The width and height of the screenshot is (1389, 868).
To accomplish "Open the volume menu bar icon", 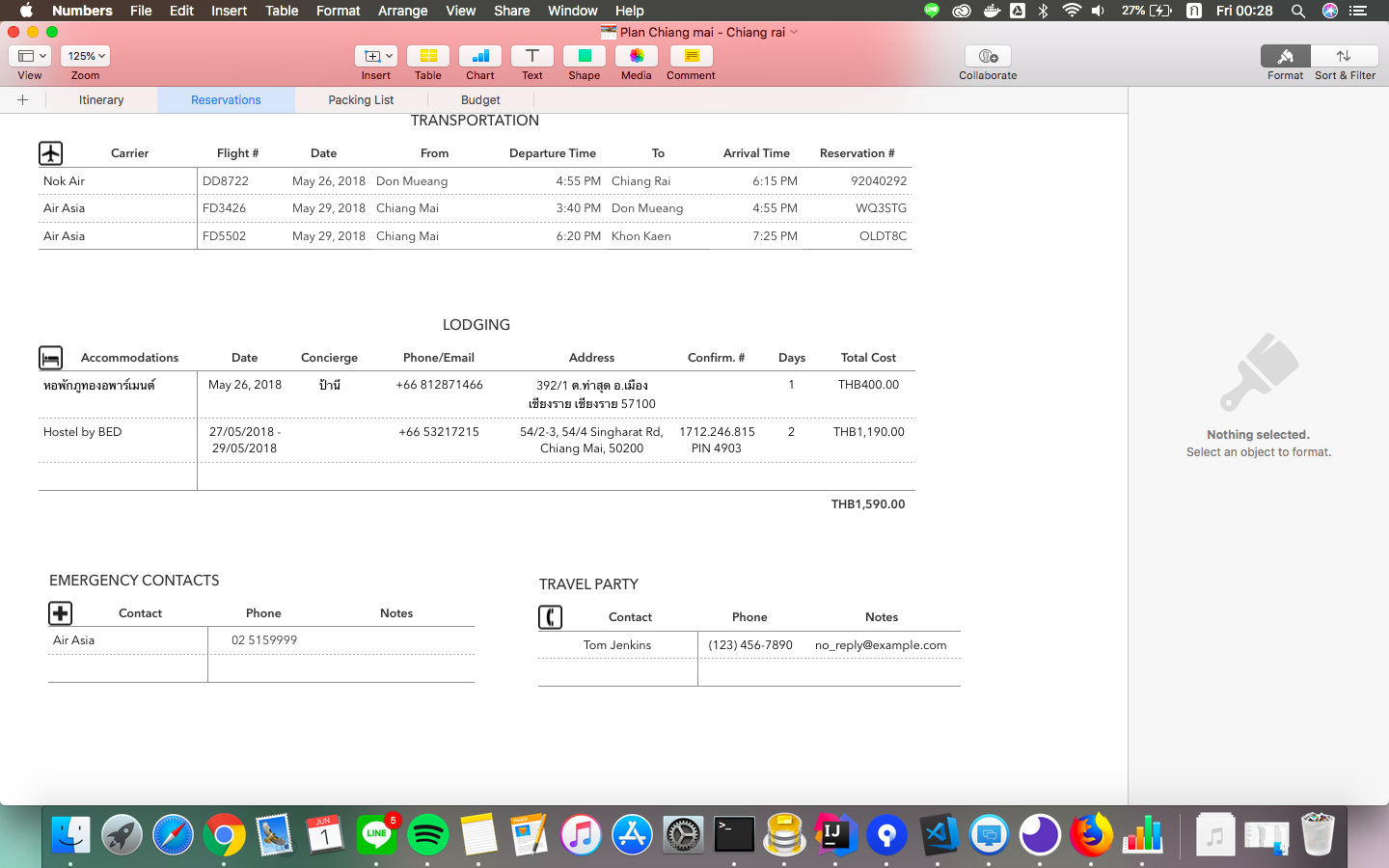I will pyautogui.click(x=1099, y=11).
